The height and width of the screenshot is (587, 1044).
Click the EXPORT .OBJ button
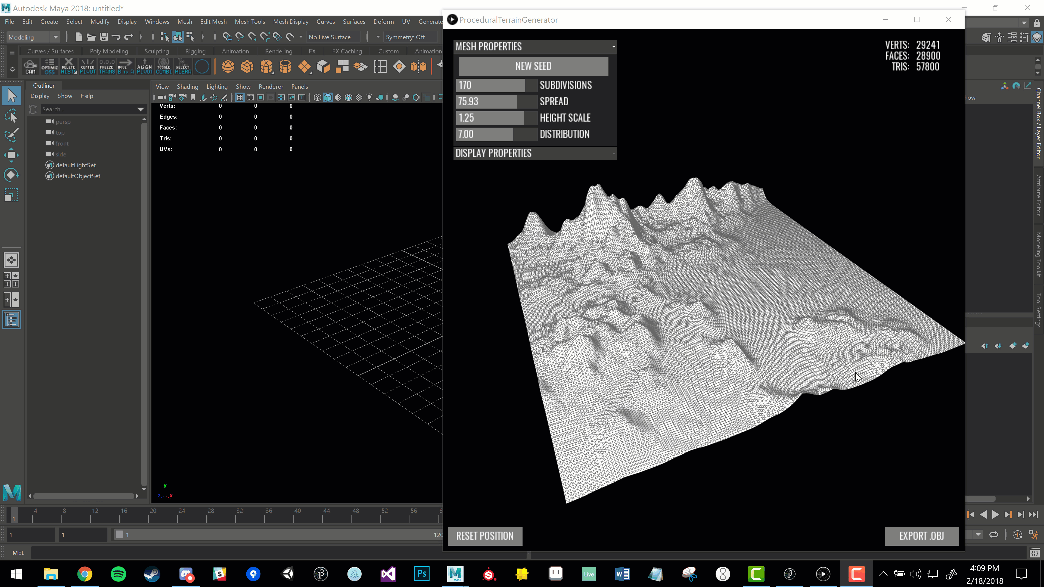(921, 536)
